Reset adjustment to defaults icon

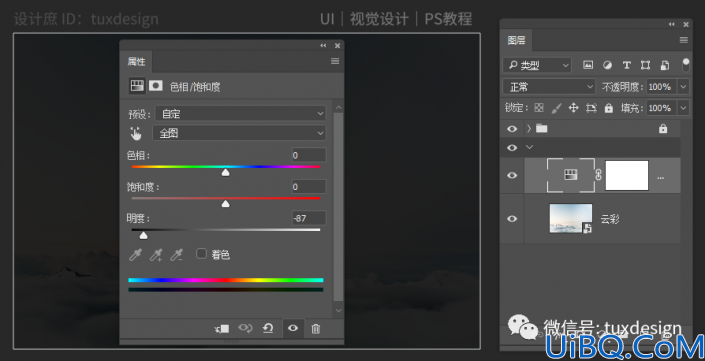(268, 328)
